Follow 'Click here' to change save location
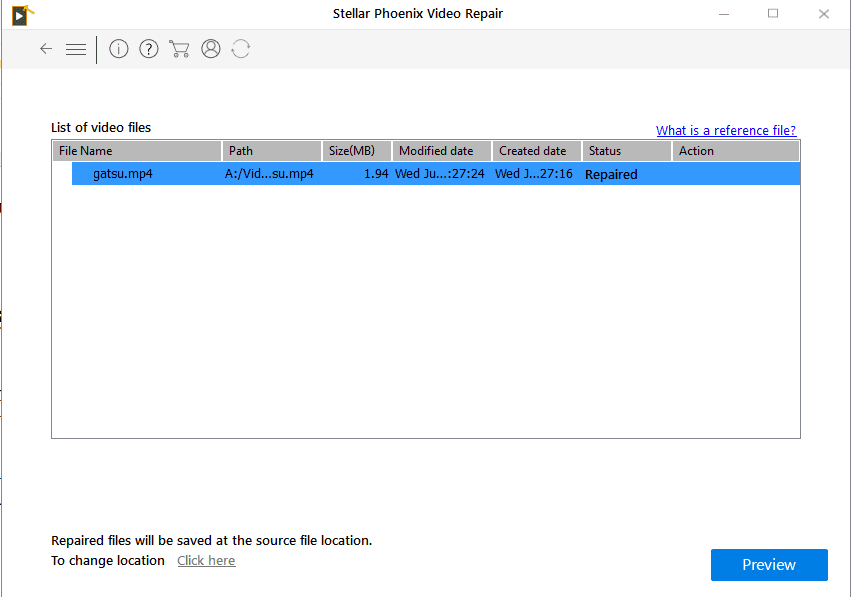Viewport: 851px width, 597px height. pyautogui.click(x=206, y=560)
